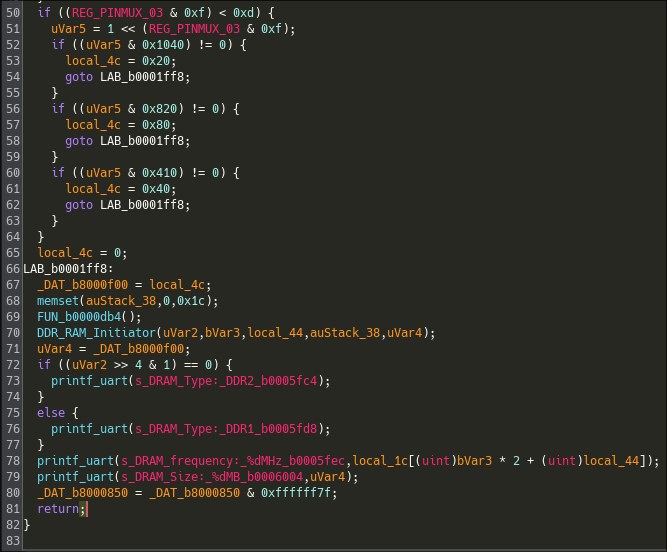Click the s_DRAM_frequency:_%dMHz_b0005fec string reference
The height and width of the screenshot is (552, 667).
(235, 460)
